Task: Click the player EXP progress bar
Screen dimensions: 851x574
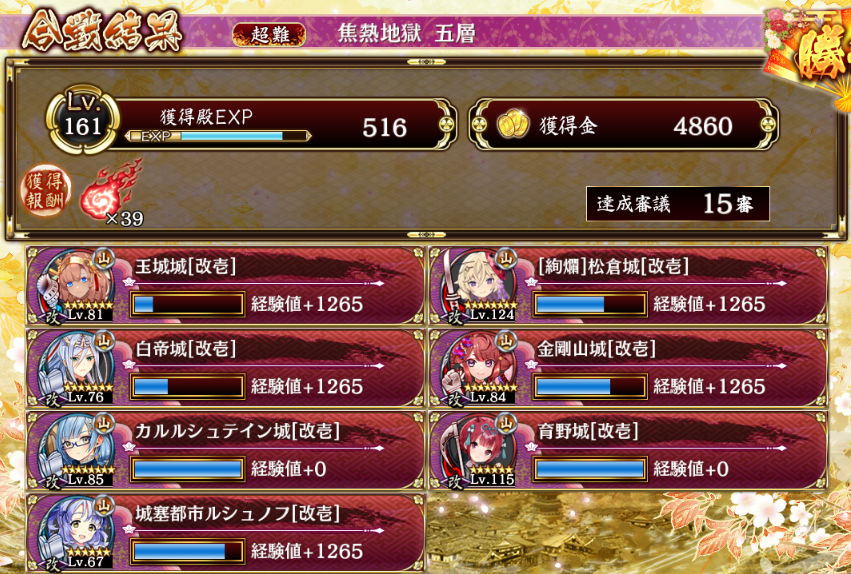Action: click(x=218, y=136)
